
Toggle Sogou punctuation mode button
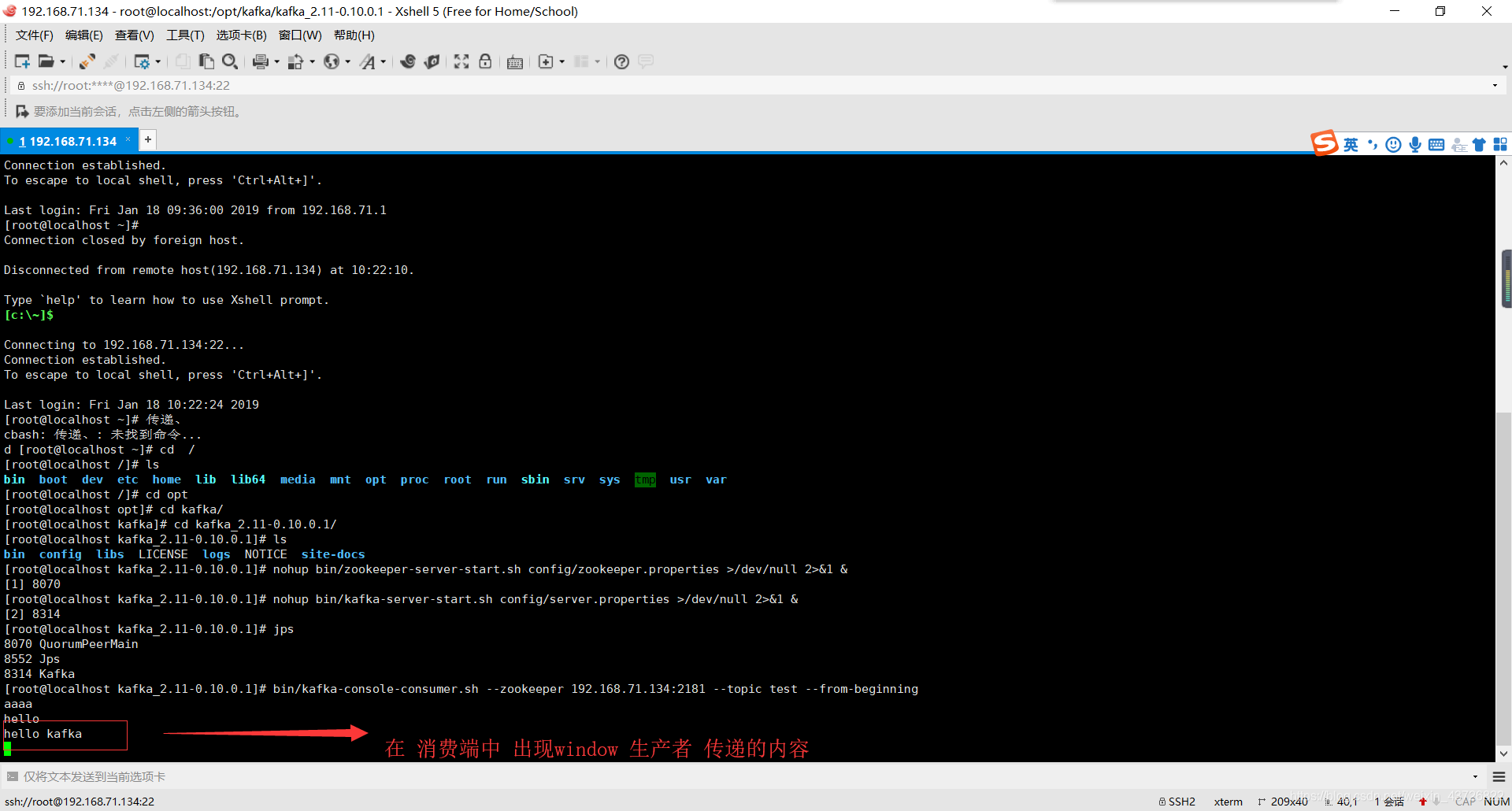[x=1373, y=144]
